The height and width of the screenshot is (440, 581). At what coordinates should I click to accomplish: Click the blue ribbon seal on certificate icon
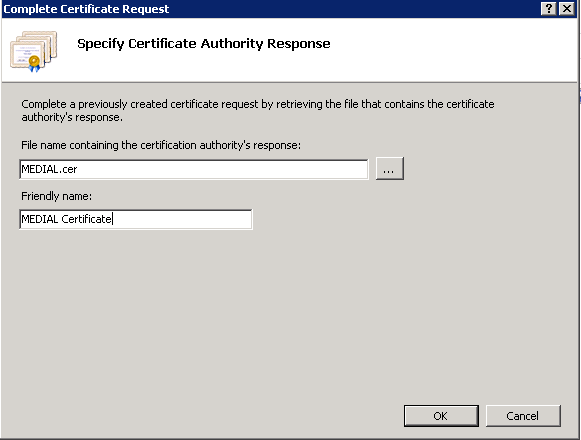[x=34, y=63]
